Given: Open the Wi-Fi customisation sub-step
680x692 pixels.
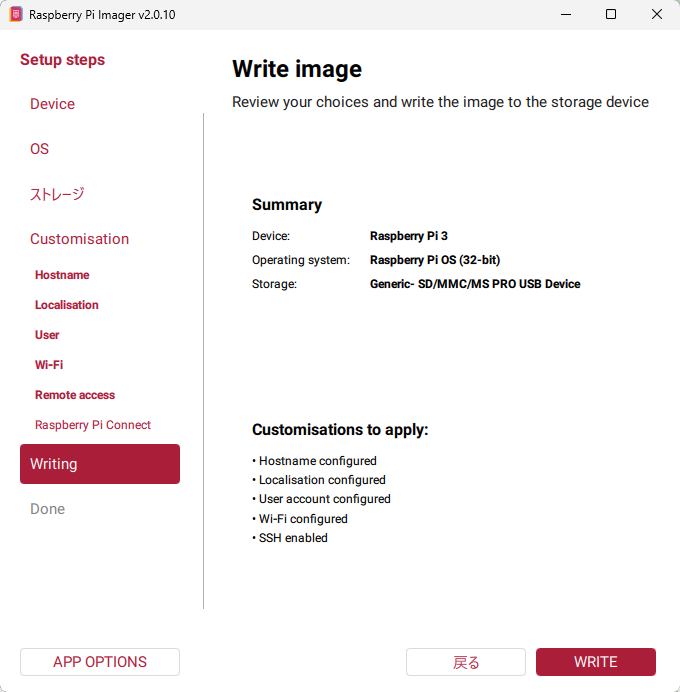Looking at the screenshot, I should pos(49,365).
